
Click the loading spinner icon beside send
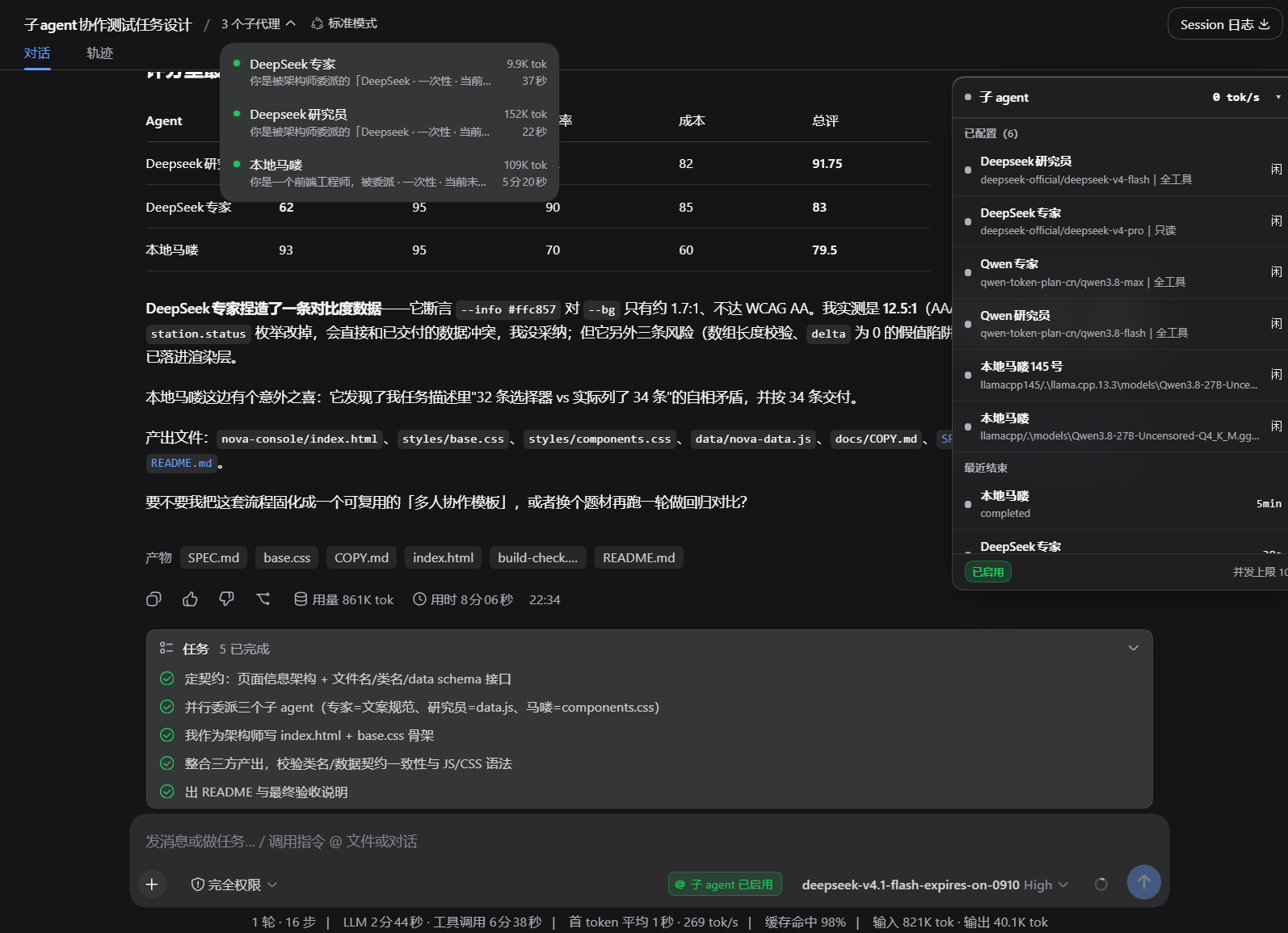1101,885
